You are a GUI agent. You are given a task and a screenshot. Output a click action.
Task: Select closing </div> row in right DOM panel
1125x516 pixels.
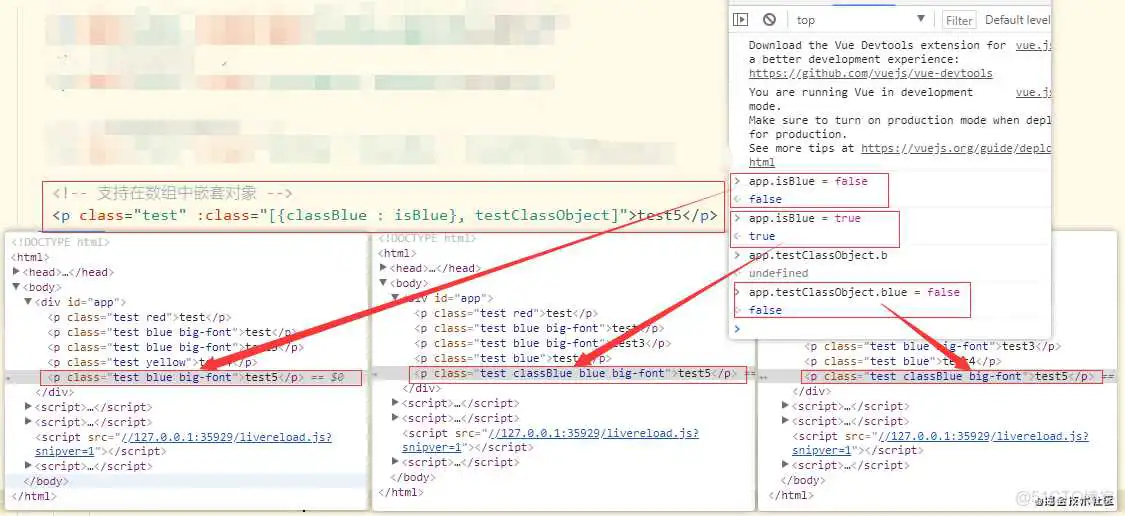pyautogui.click(x=812, y=391)
